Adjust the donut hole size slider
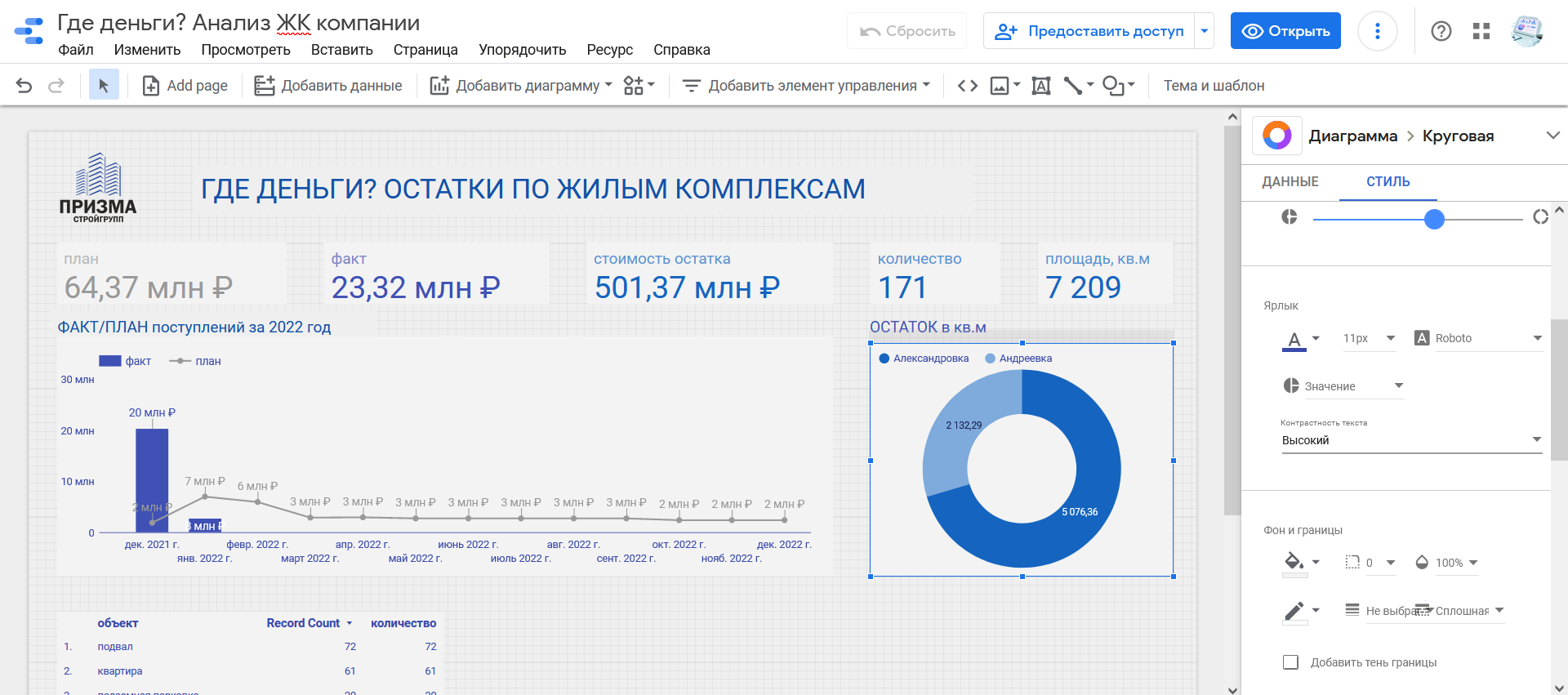1568x695 pixels. coord(1434,219)
